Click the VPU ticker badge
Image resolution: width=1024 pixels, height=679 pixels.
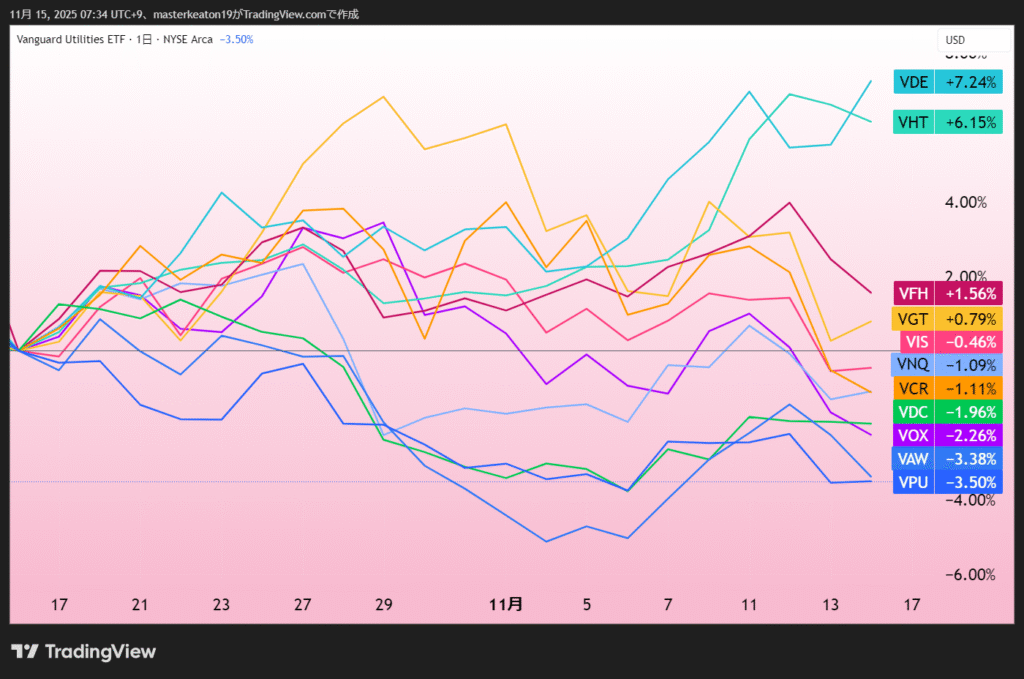tap(913, 482)
